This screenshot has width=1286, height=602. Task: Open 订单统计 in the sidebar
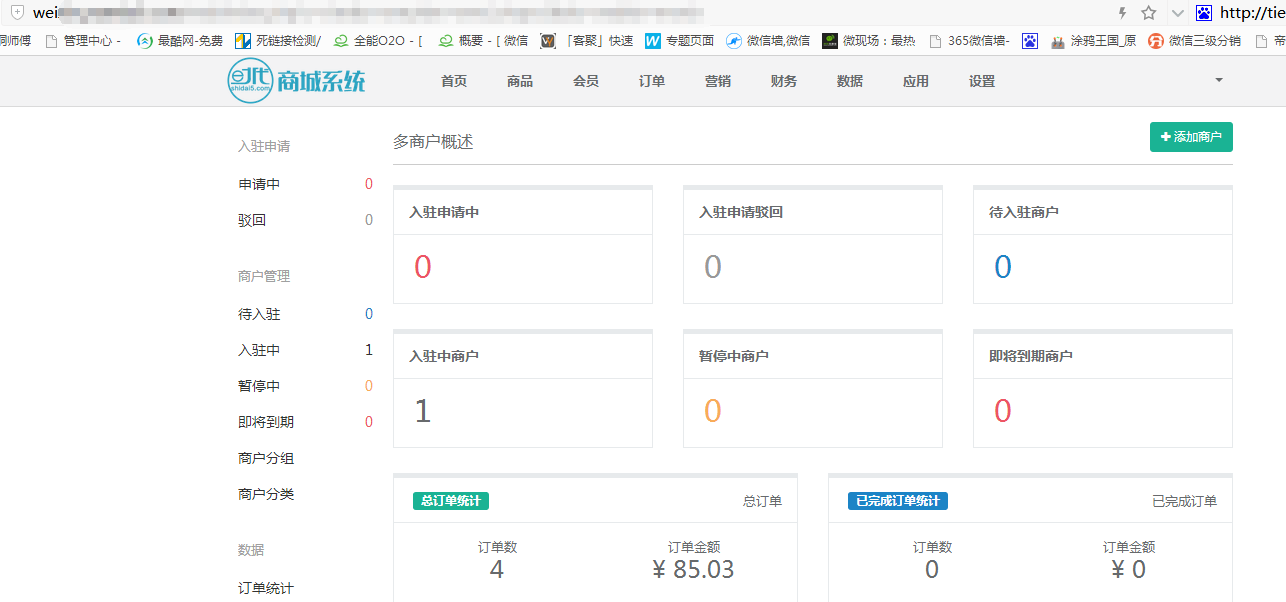pyautogui.click(x=266, y=588)
